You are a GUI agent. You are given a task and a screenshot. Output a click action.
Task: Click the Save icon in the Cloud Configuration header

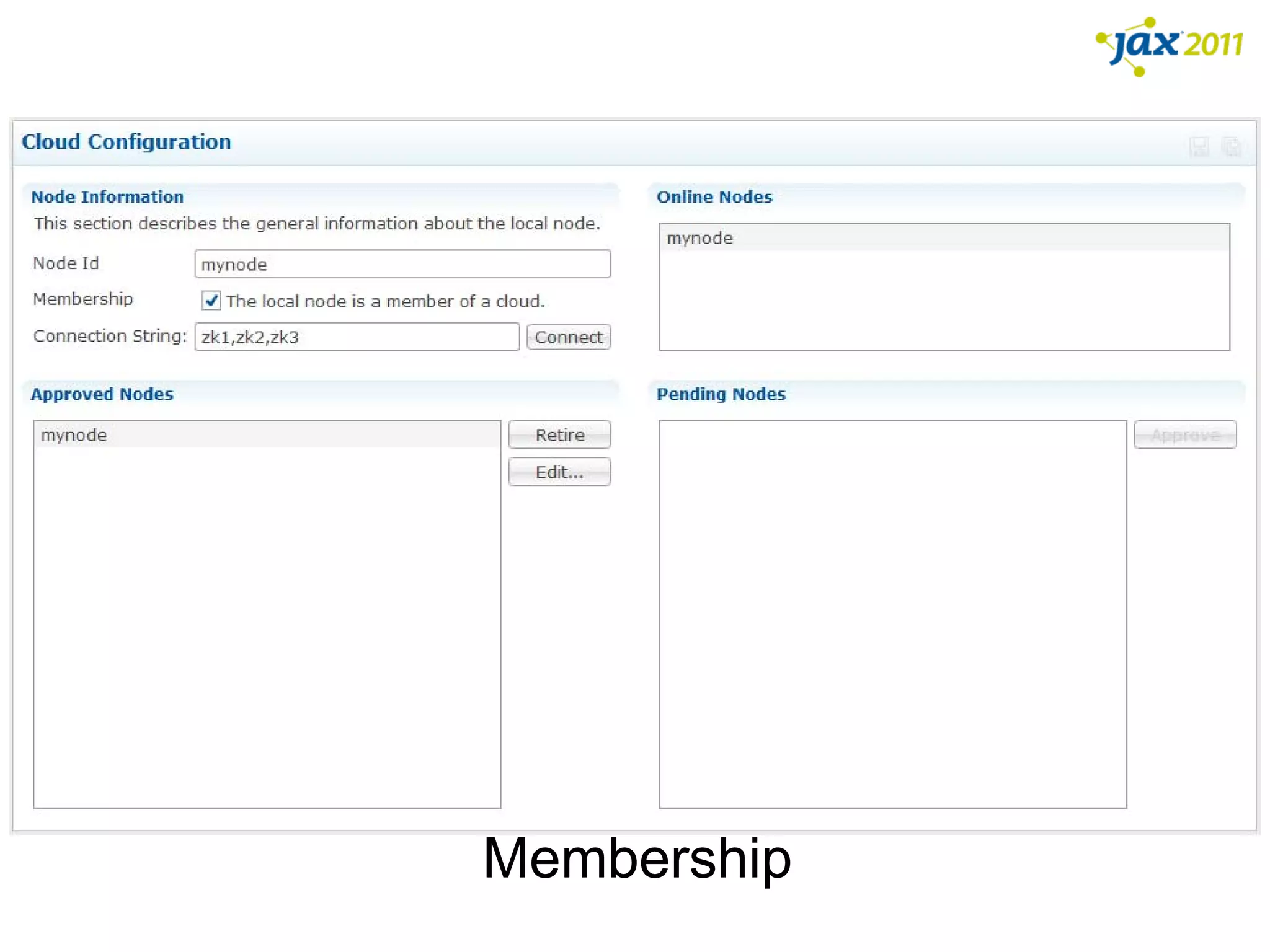pyautogui.click(x=1199, y=147)
